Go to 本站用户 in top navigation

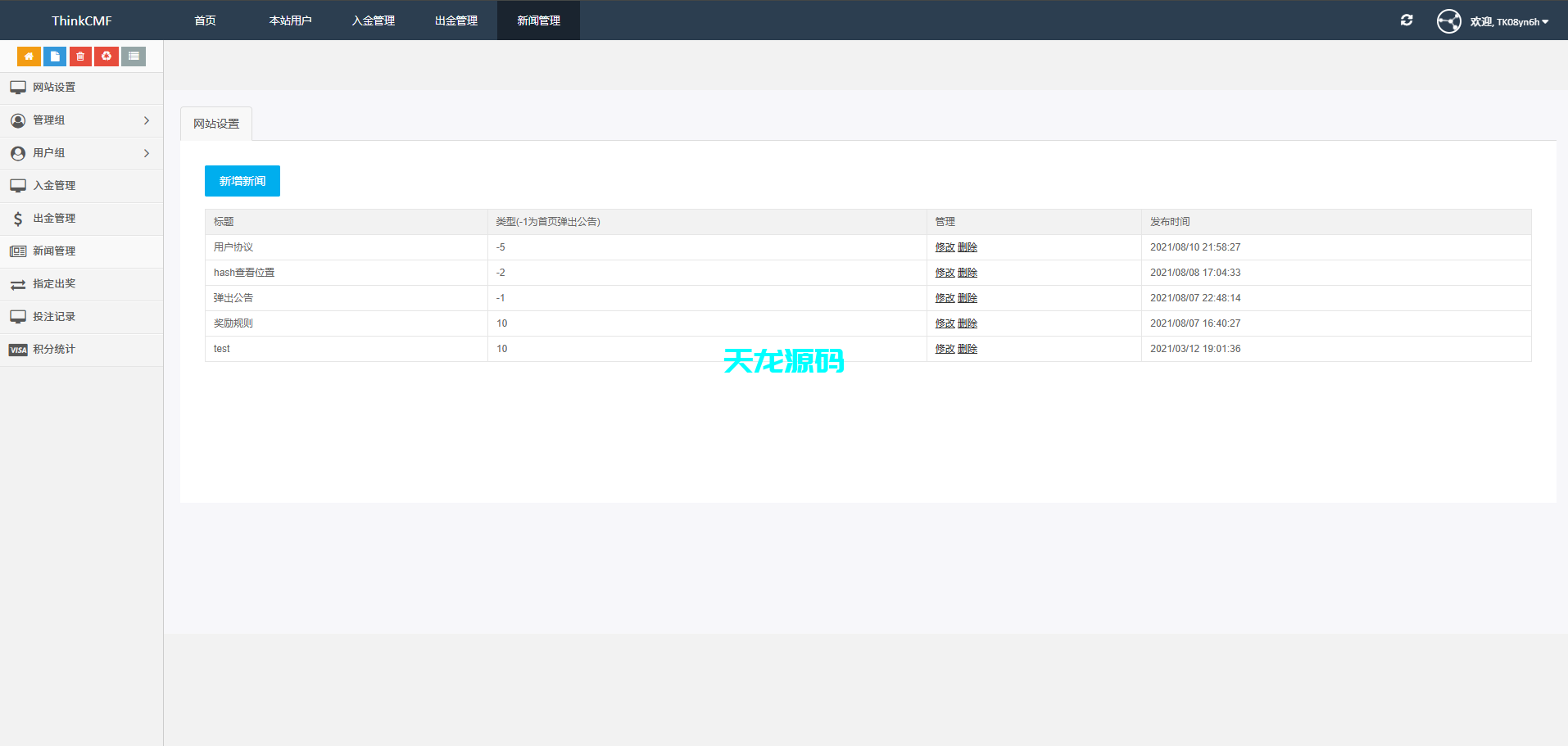coord(290,20)
